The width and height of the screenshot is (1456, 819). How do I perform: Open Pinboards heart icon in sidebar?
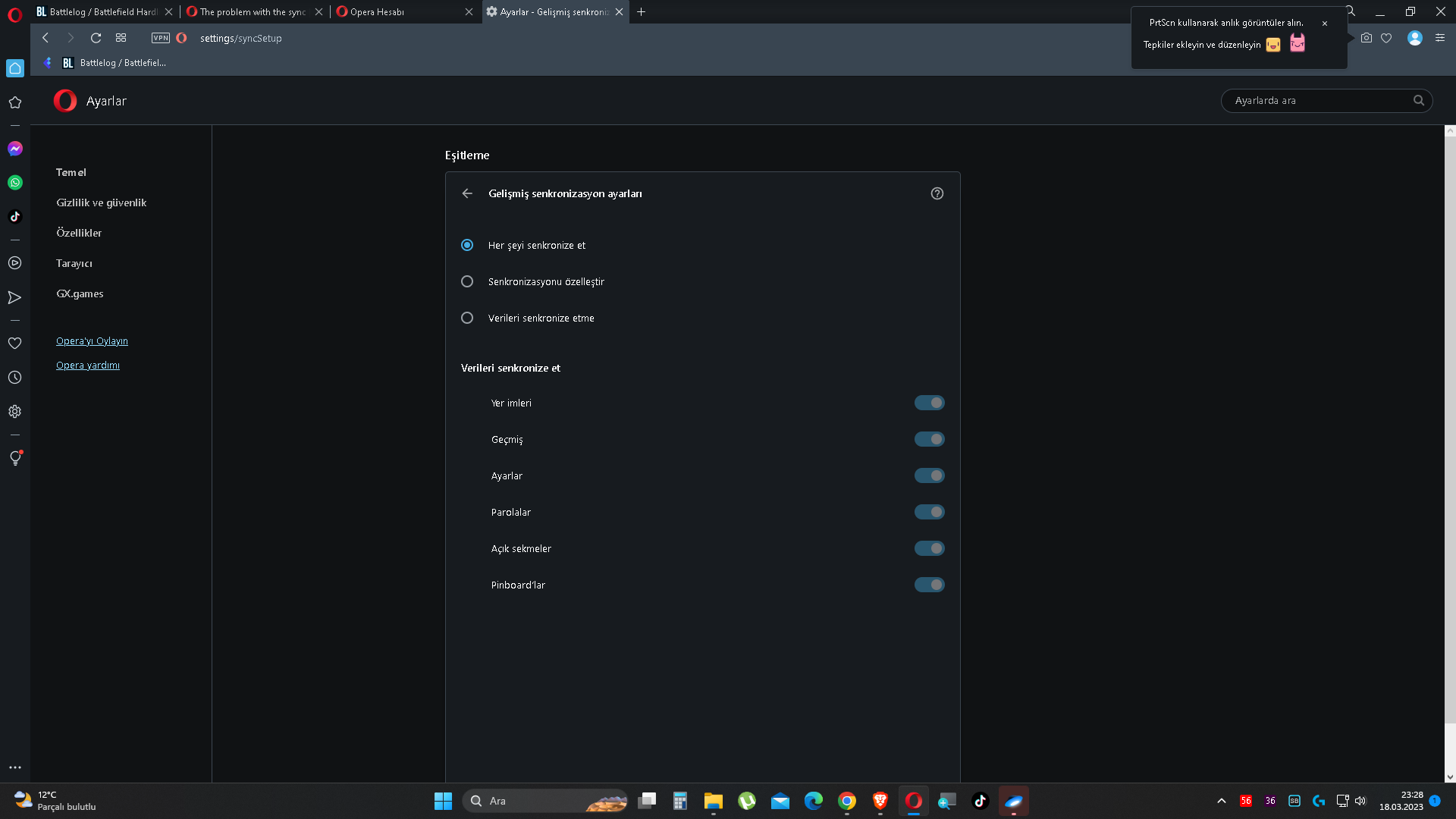(x=15, y=344)
